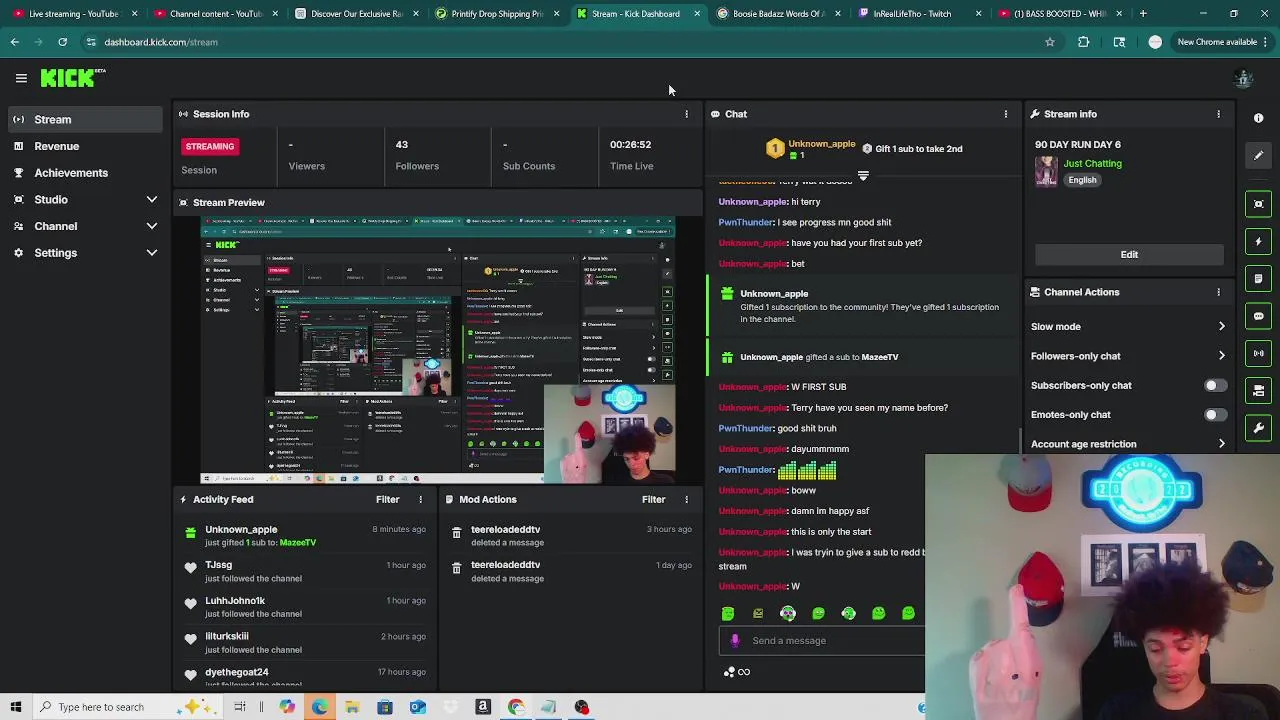Screen dimensions: 1280x720
Task: Filter the Activity Feed
Action: coord(387,499)
